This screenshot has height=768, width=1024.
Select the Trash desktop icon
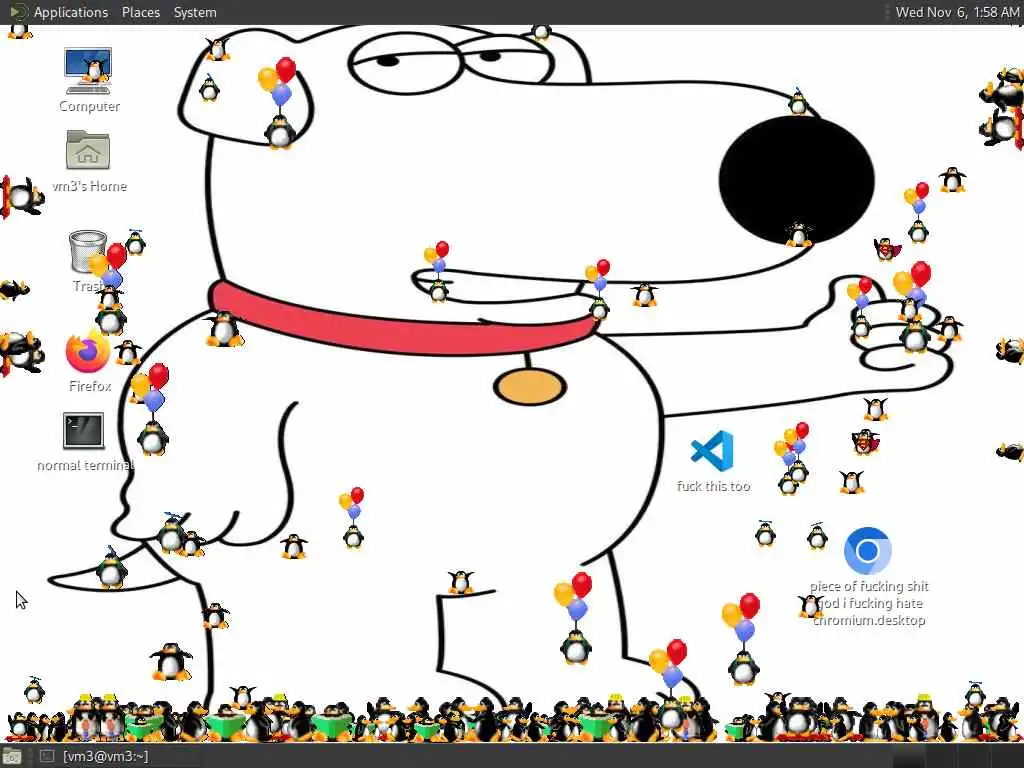(x=88, y=251)
